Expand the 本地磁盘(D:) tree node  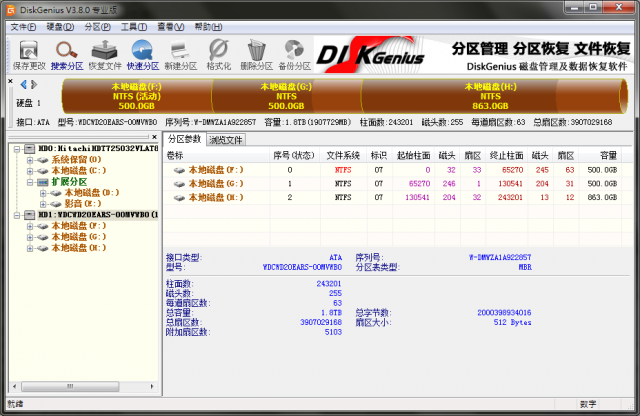point(43,193)
